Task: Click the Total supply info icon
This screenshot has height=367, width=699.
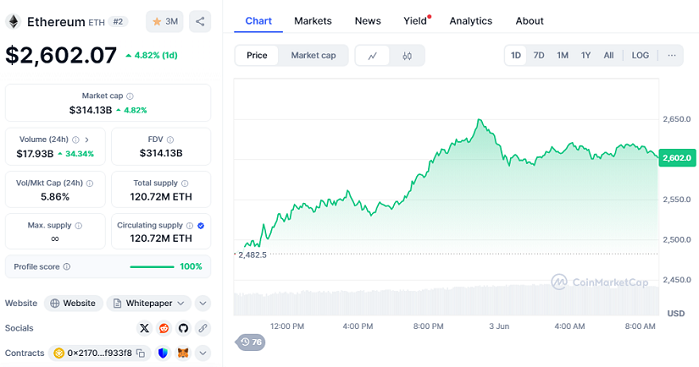Action: click(x=185, y=183)
